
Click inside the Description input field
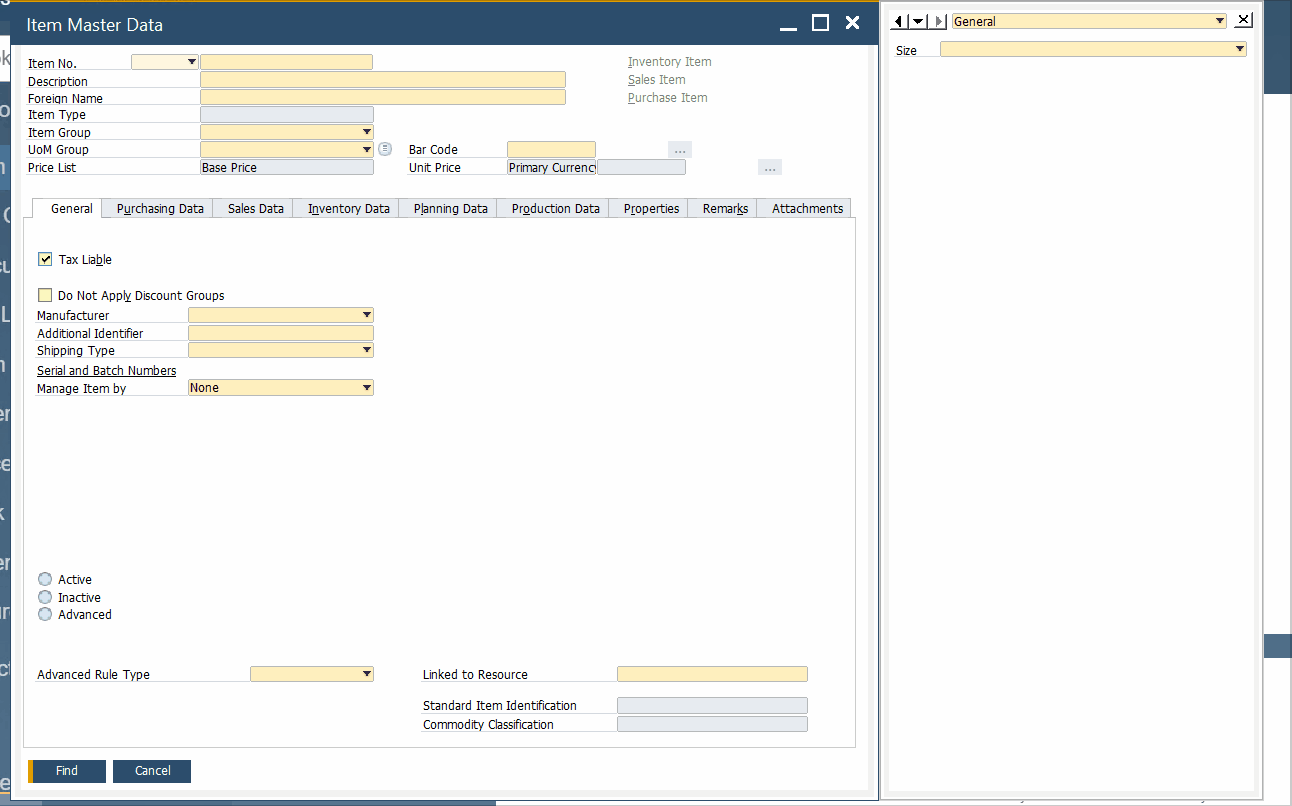(x=383, y=79)
